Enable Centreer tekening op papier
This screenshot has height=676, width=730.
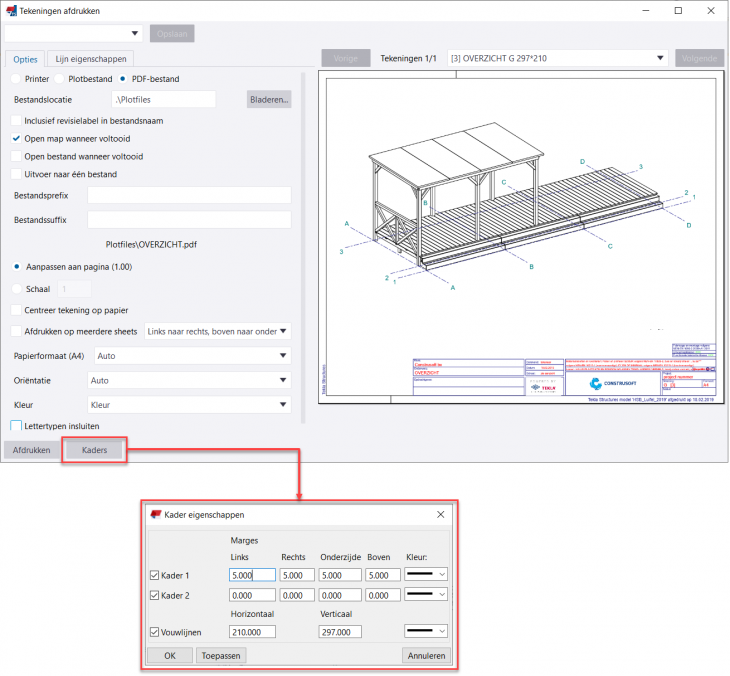click(x=16, y=310)
